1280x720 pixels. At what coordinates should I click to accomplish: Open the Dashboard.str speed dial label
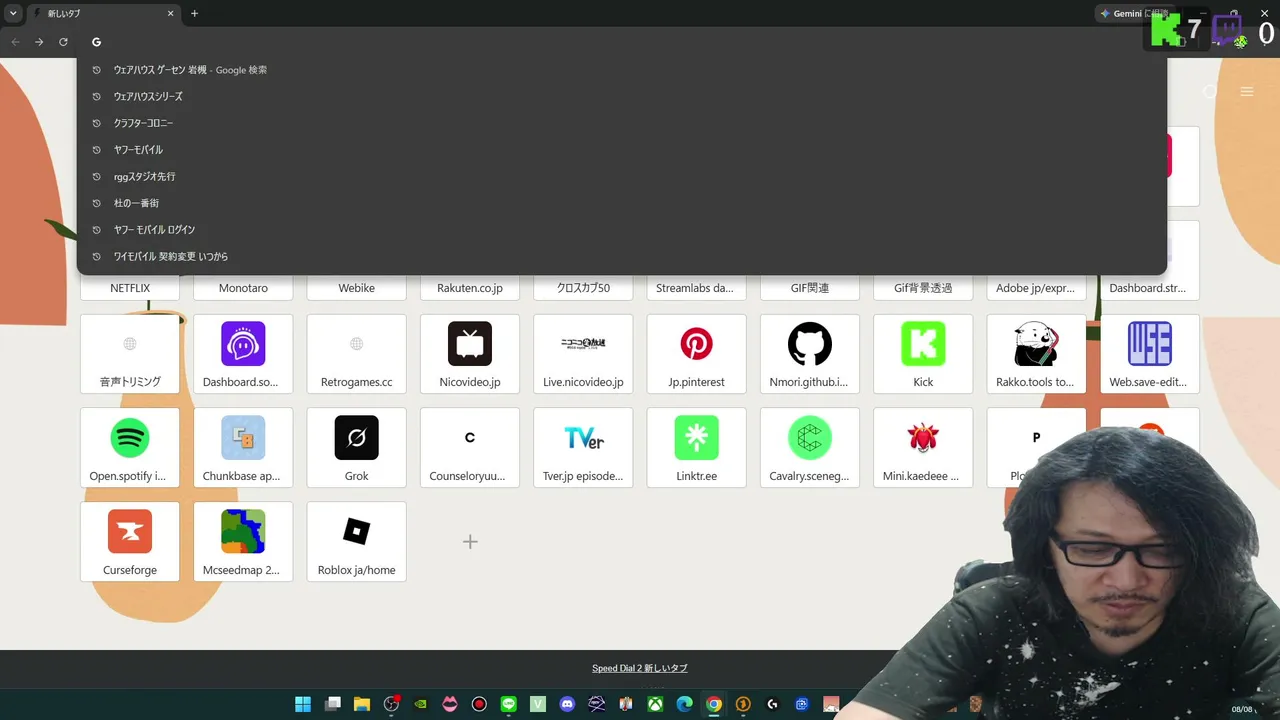coord(1148,288)
